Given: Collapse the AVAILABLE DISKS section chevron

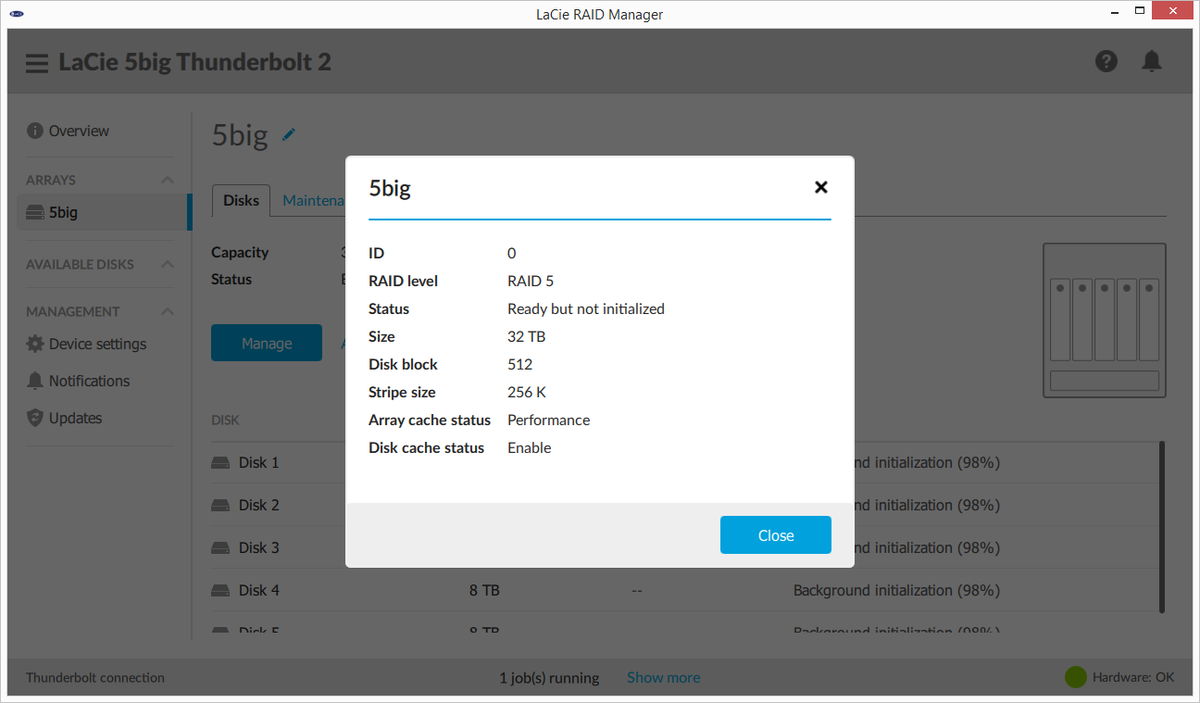Looking at the screenshot, I should 167,265.
